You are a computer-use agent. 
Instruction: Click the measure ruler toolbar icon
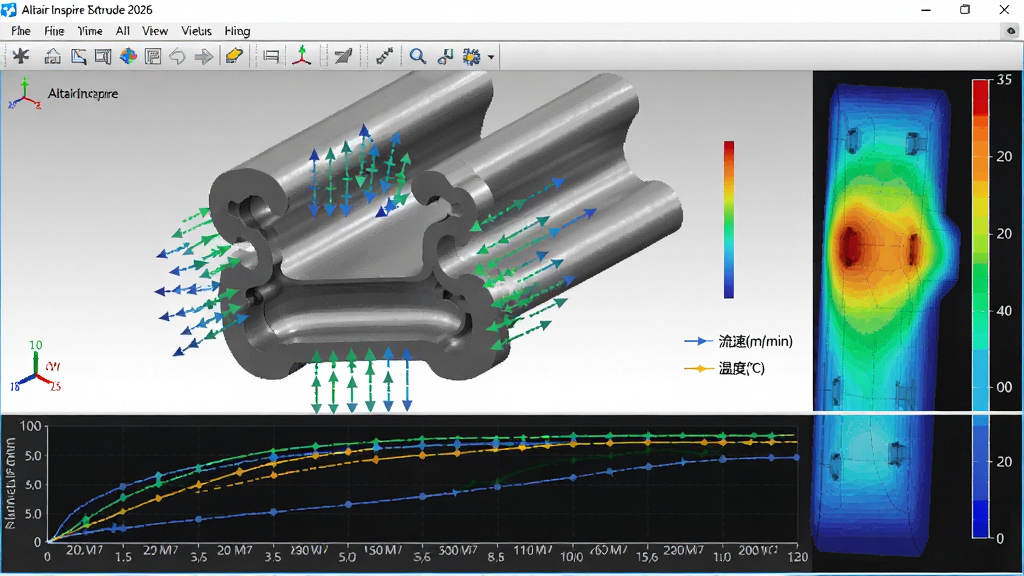tap(384, 56)
